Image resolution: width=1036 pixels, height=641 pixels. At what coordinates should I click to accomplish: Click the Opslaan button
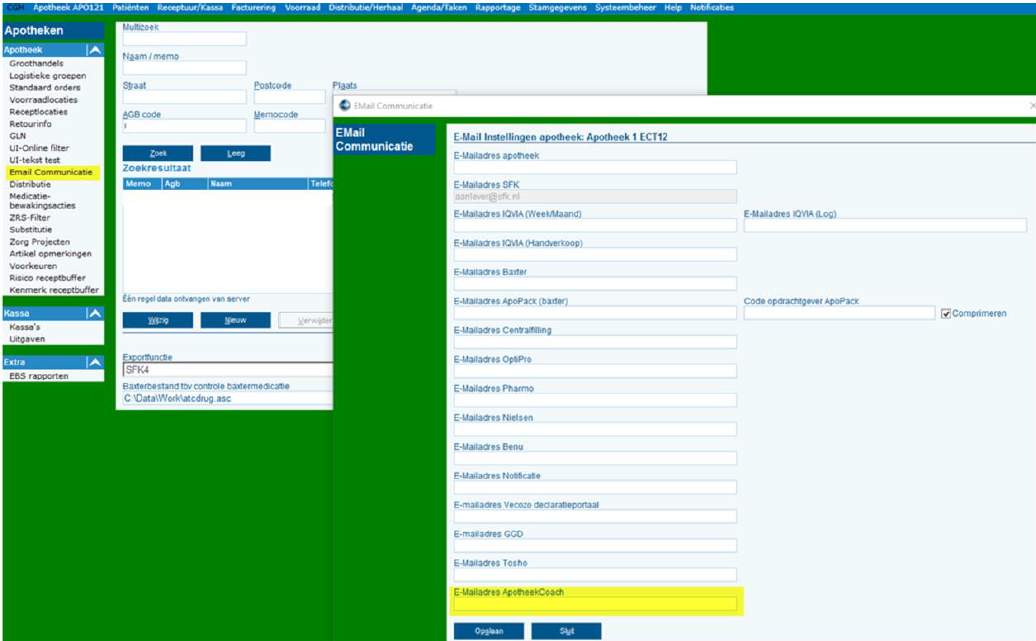[489, 631]
